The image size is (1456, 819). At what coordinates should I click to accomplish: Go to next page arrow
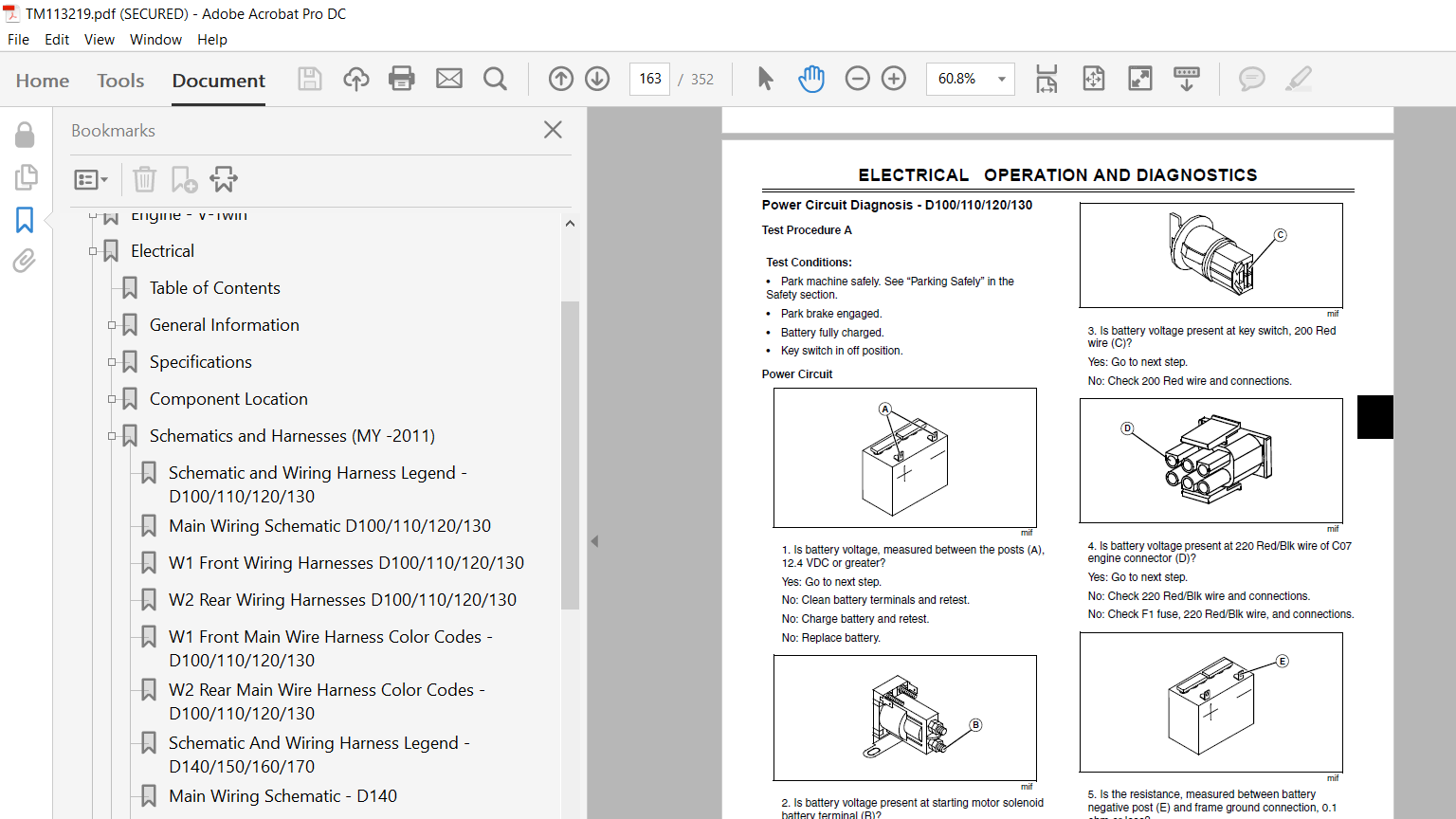(597, 79)
